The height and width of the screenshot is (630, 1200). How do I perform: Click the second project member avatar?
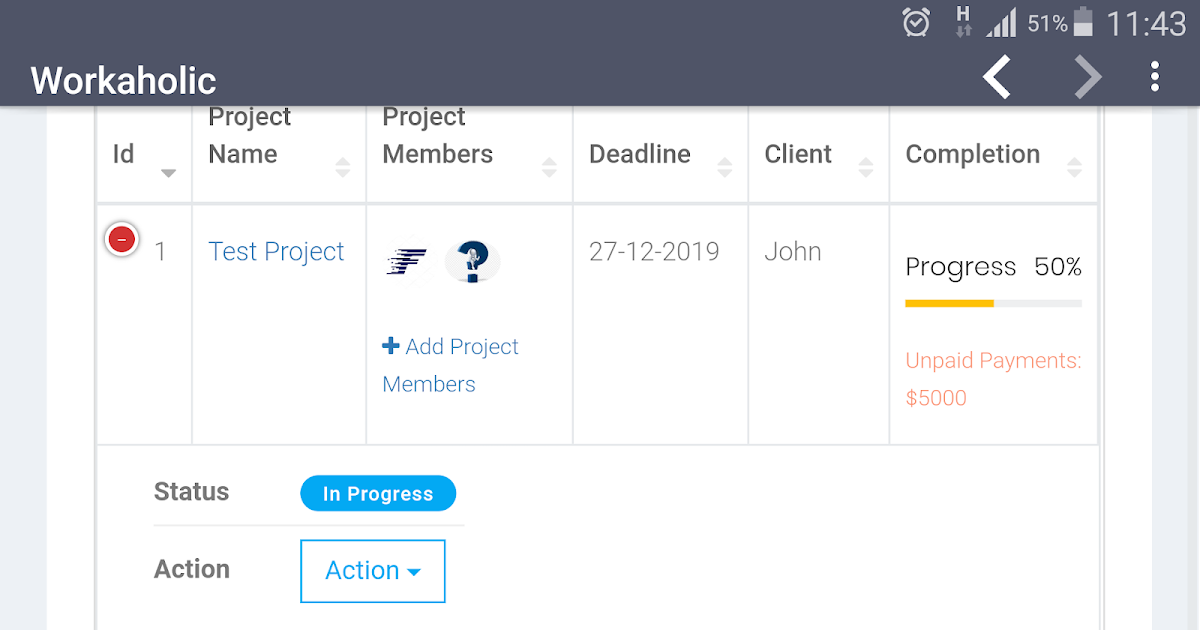[x=472, y=261]
